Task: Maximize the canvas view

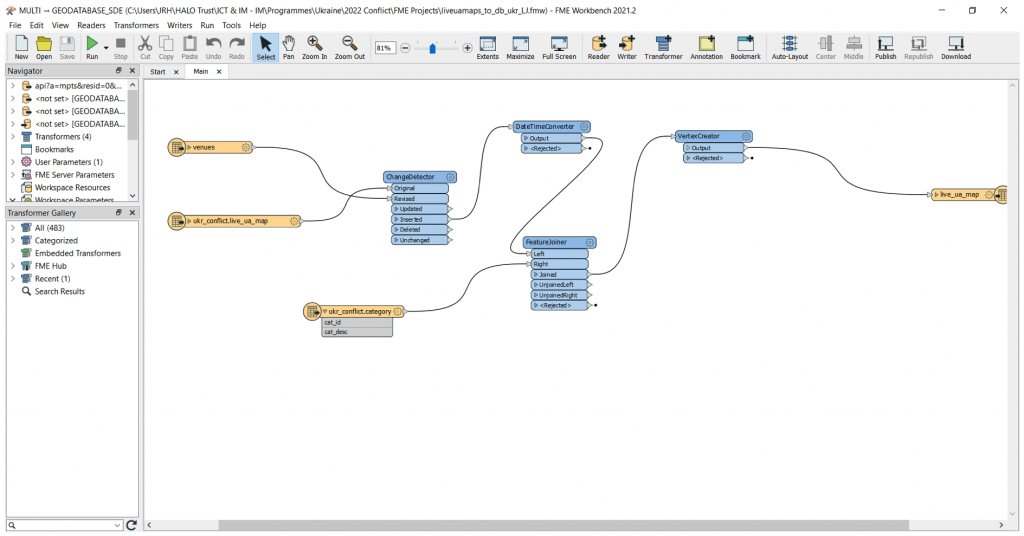Action: [520, 47]
